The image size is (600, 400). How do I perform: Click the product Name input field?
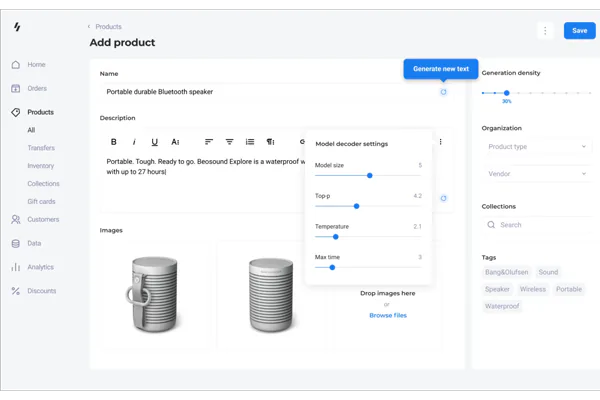276,92
